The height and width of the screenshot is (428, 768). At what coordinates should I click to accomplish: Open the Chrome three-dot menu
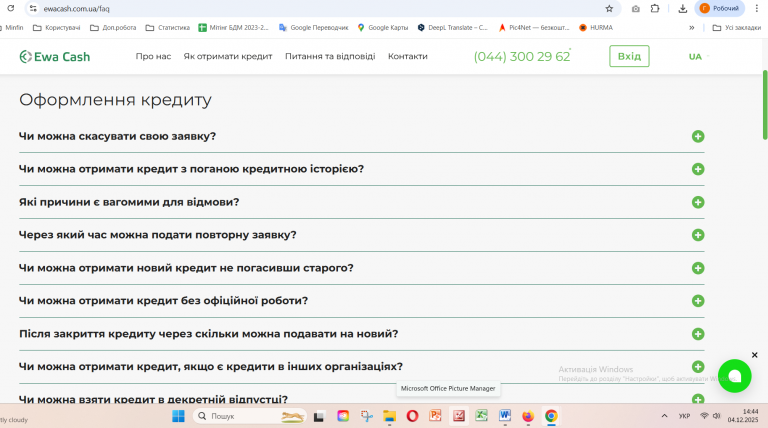757,8
